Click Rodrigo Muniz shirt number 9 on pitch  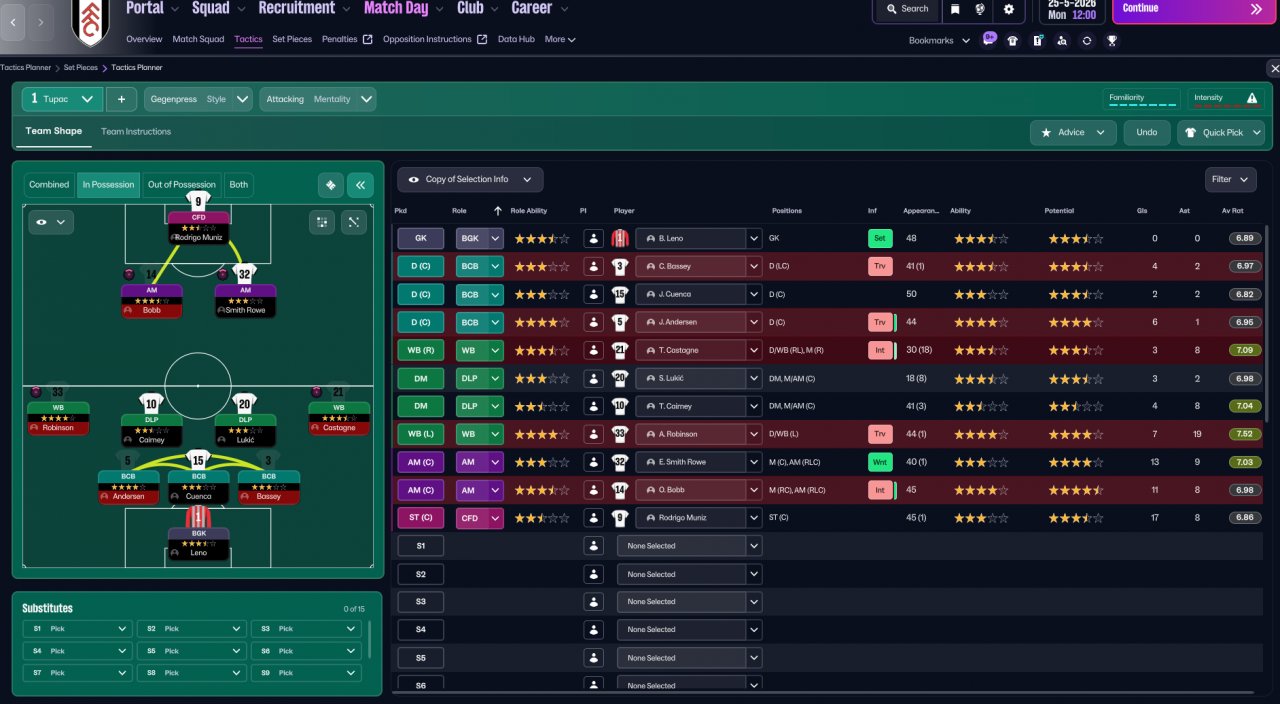(198, 201)
